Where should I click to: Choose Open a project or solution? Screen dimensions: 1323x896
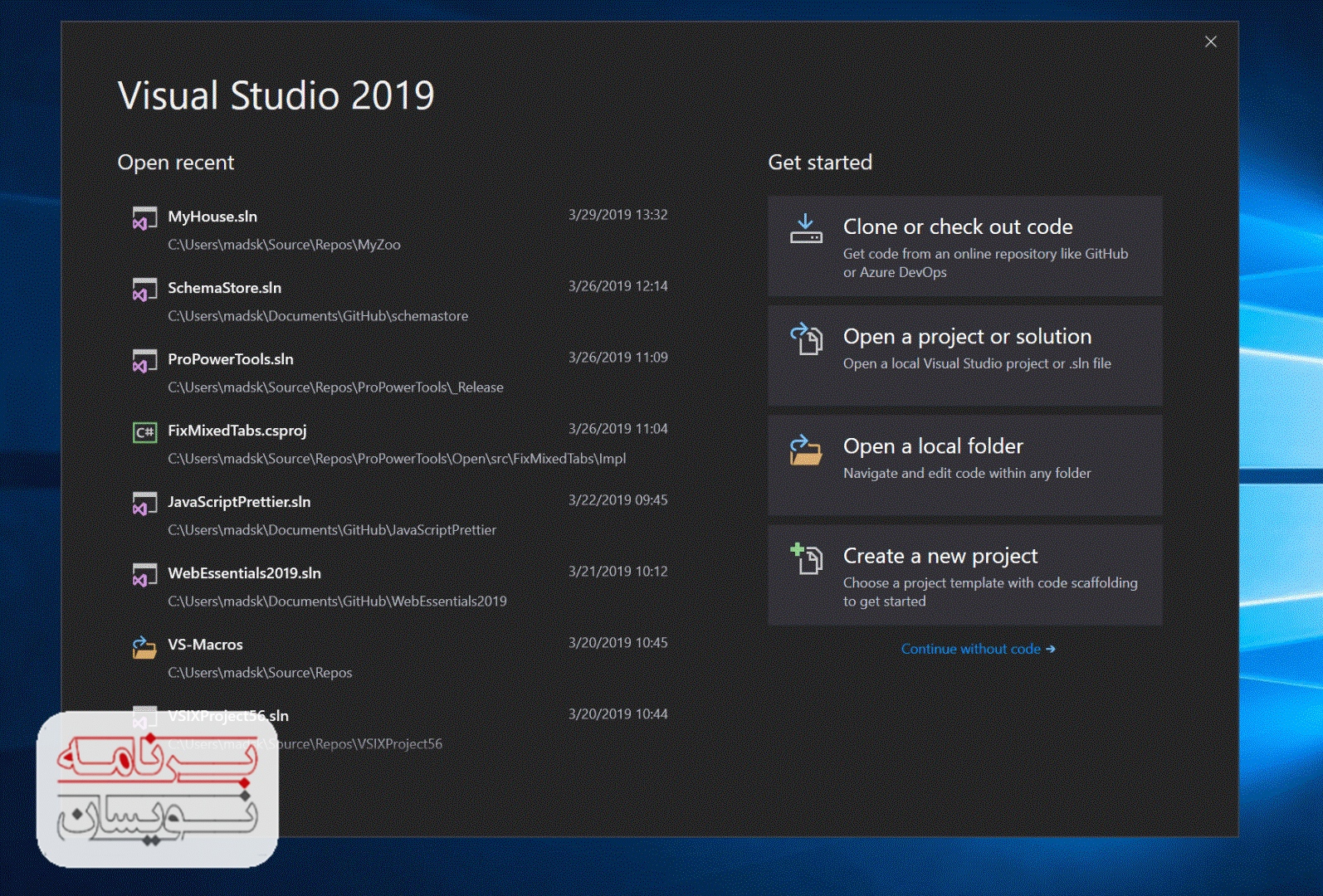(x=964, y=356)
